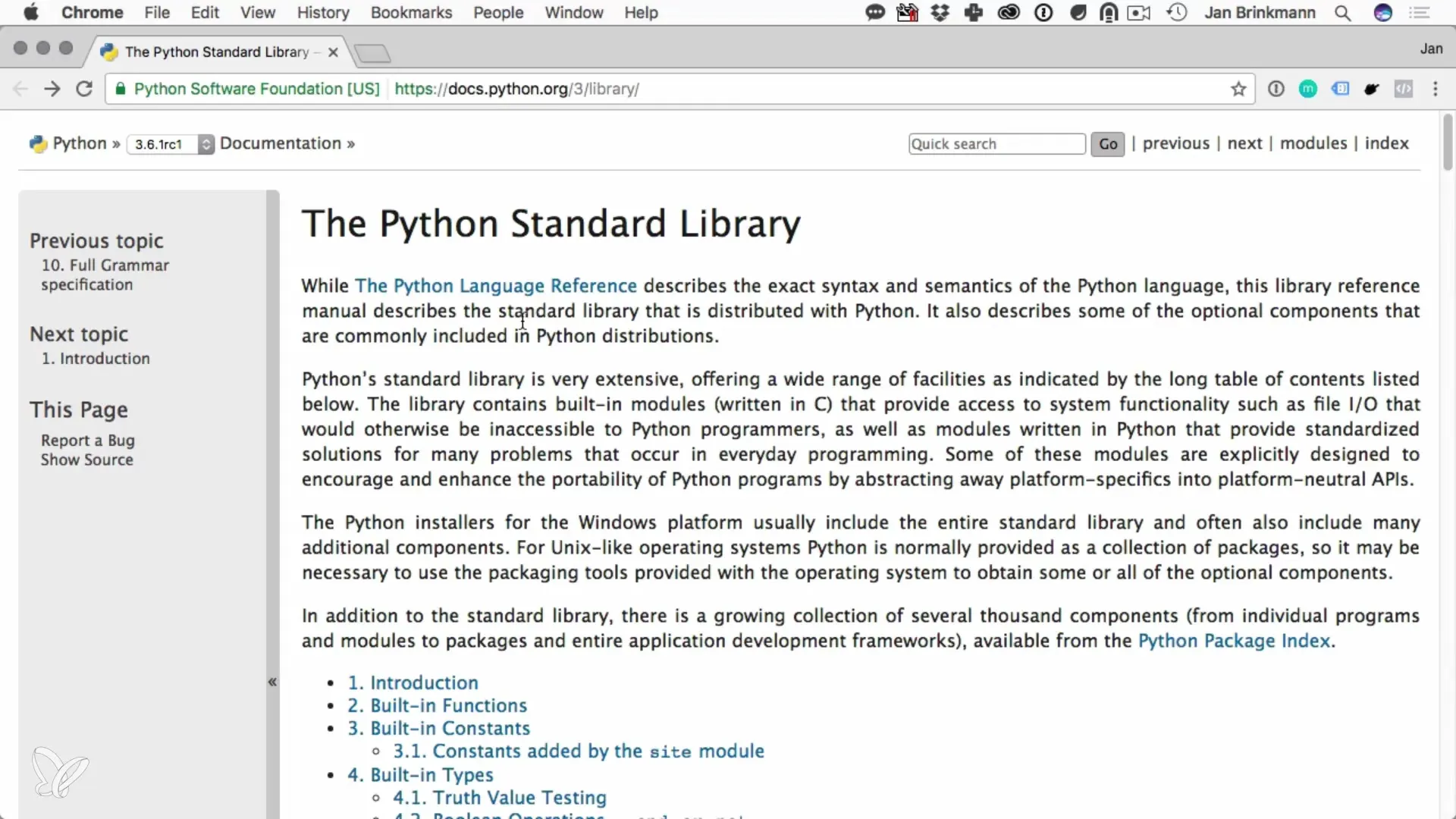Open the Chrome three-dot menu
This screenshot has width=1456, height=819.
click(1436, 89)
